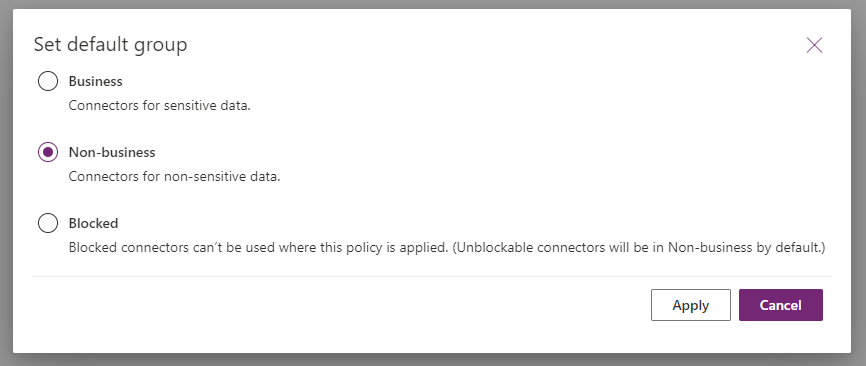Image resolution: width=866 pixels, height=366 pixels.
Task: Choose the Blocked radio button
Action: click(x=48, y=224)
